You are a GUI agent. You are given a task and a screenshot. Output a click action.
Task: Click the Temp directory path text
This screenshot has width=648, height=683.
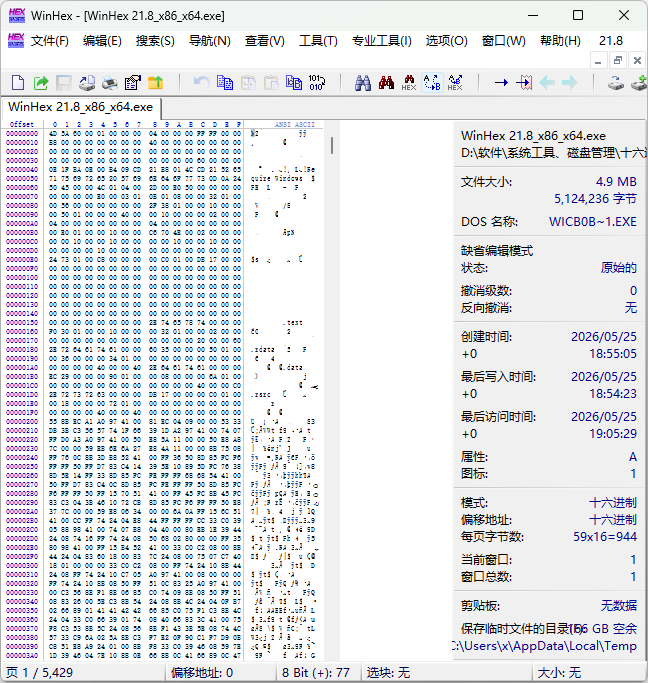pos(546,646)
